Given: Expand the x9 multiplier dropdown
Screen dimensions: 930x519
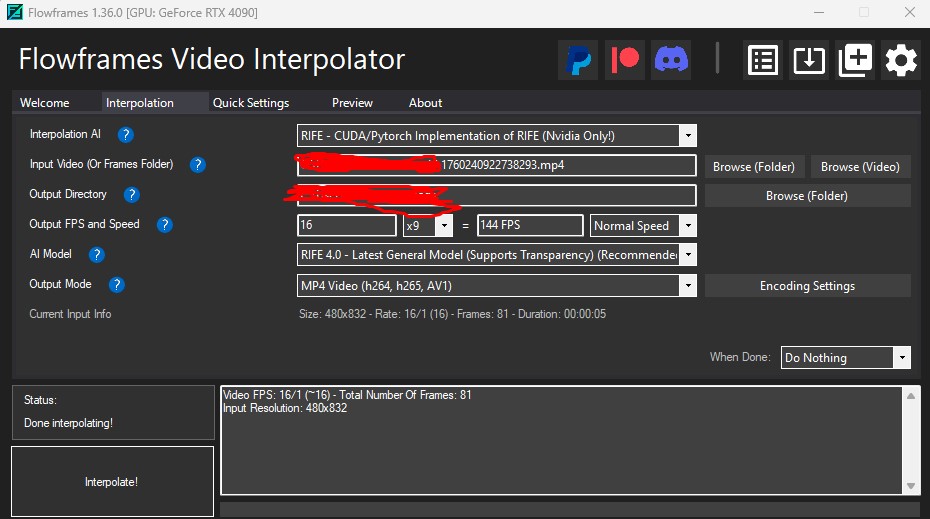Looking at the screenshot, I should click(x=444, y=225).
